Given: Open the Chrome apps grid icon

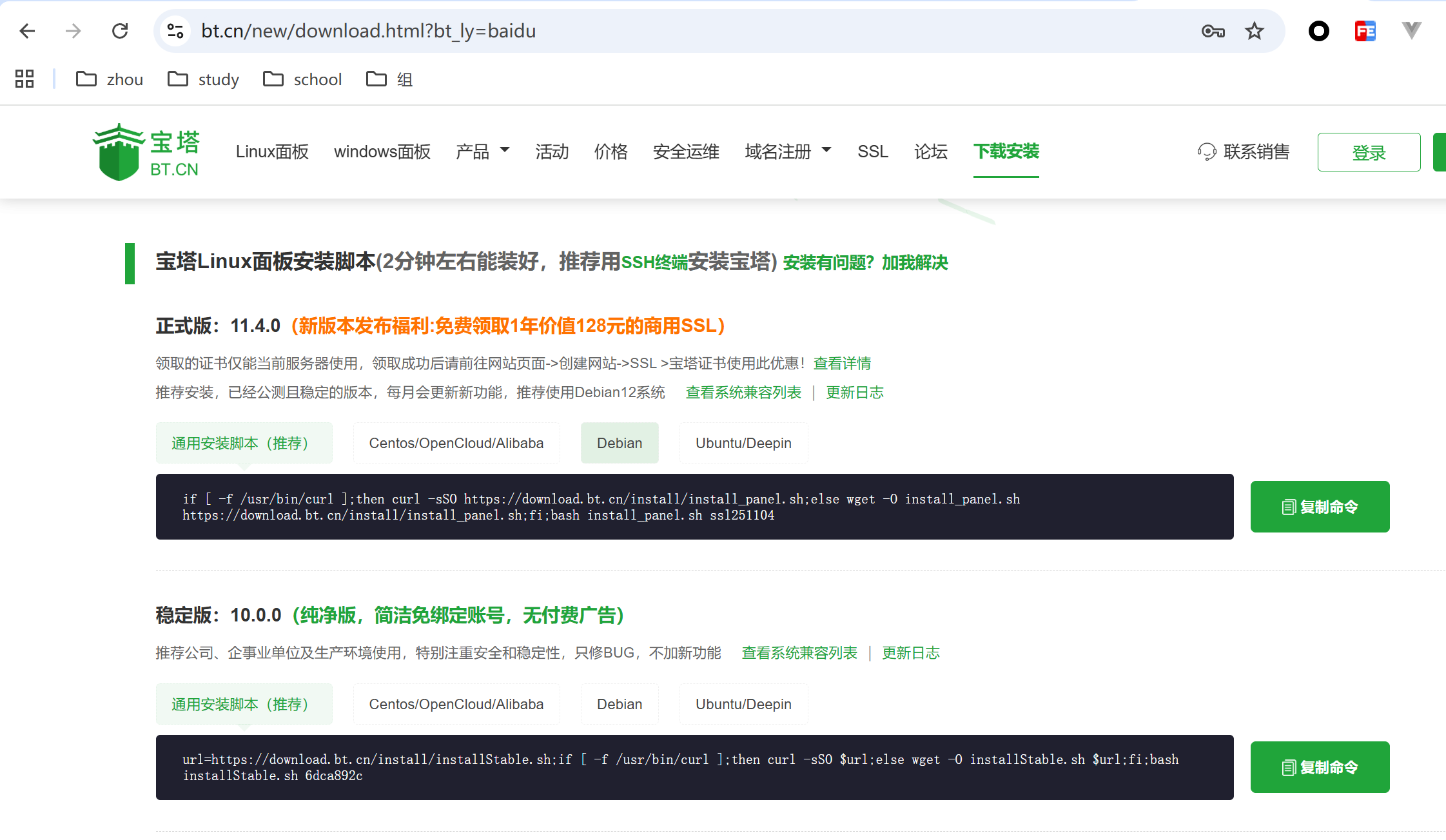Looking at the screenshot, I should 24,79.
